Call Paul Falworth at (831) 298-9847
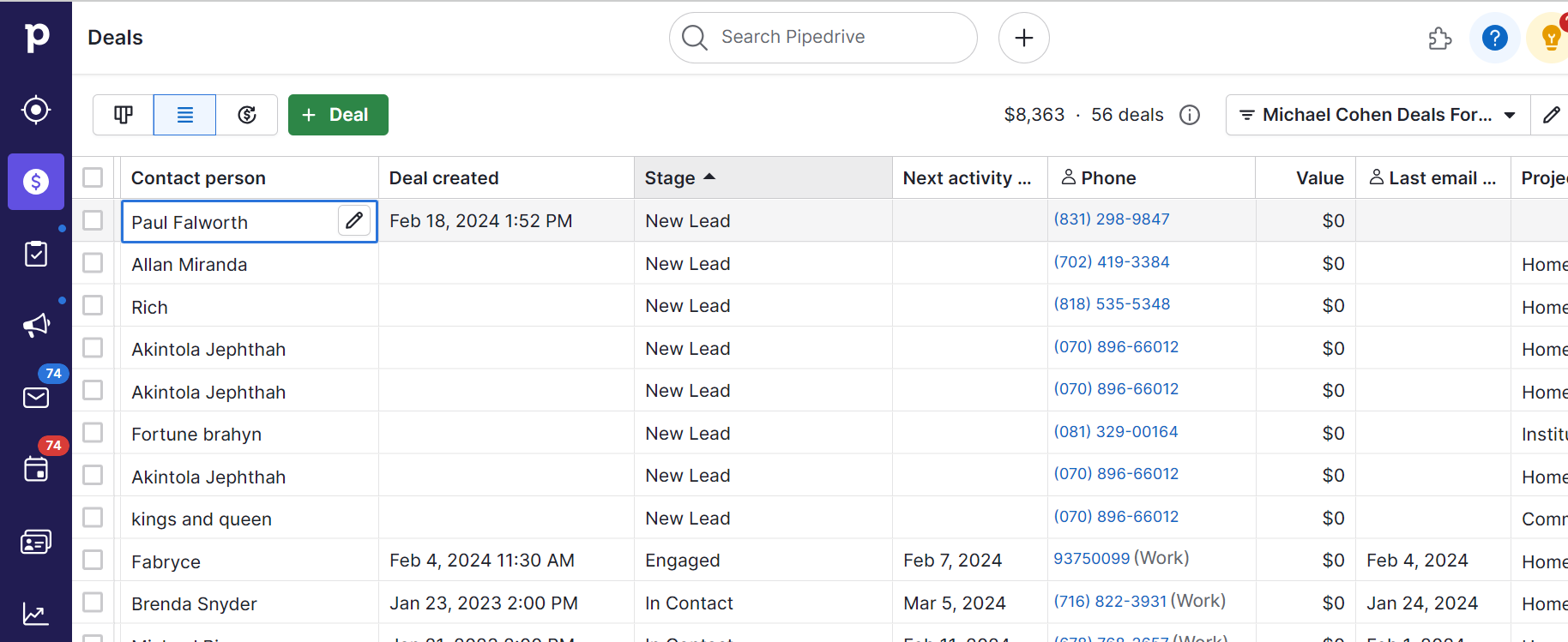1568x642 pixels. [1112, 219]
